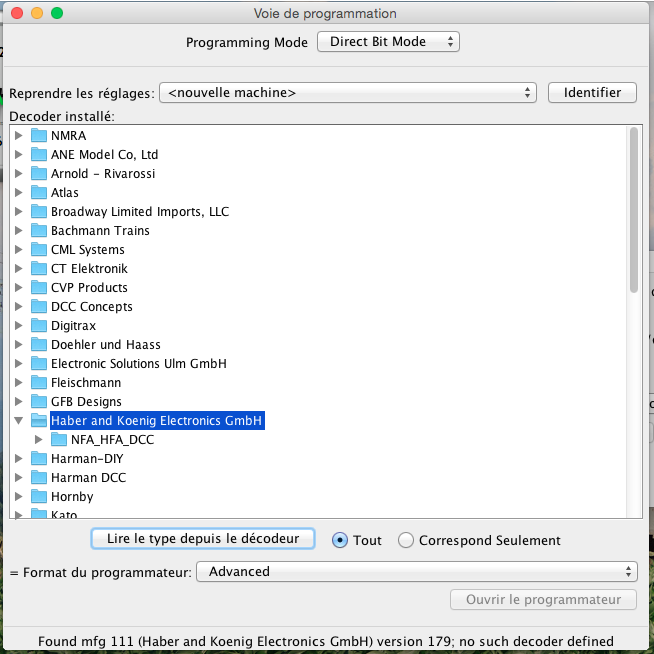Select the Doehler und Haass row
The image size is (654, 654).
tap(106, 345)
